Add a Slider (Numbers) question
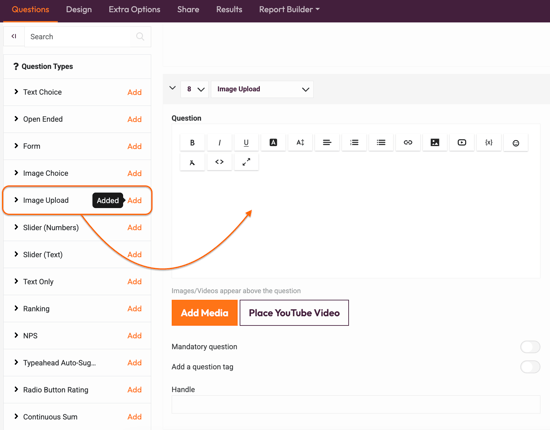Image resolution: width=550 pixels, height=430 pixels. coord(134,228)
